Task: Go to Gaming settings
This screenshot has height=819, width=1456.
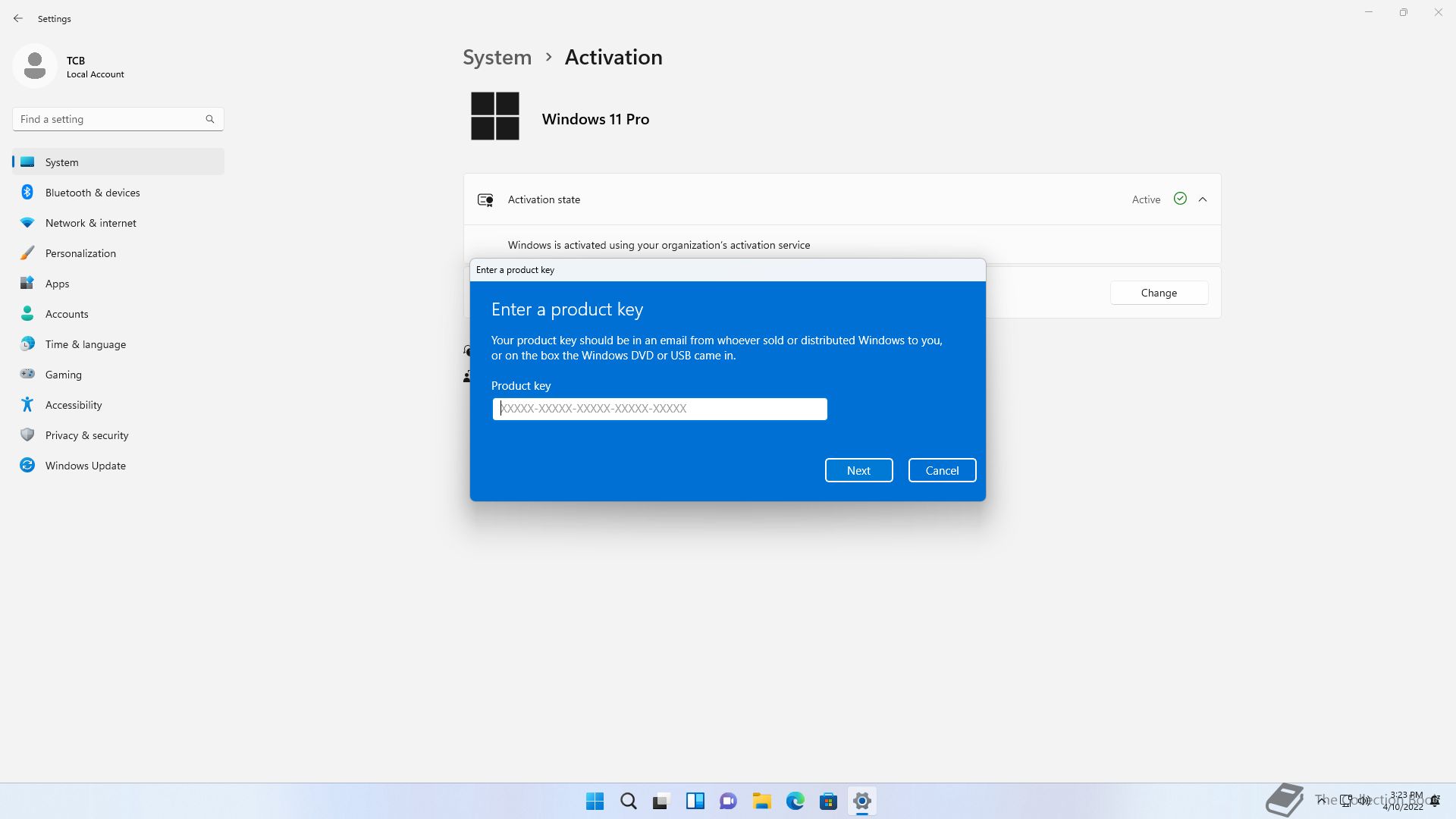Action: (118, 375)
